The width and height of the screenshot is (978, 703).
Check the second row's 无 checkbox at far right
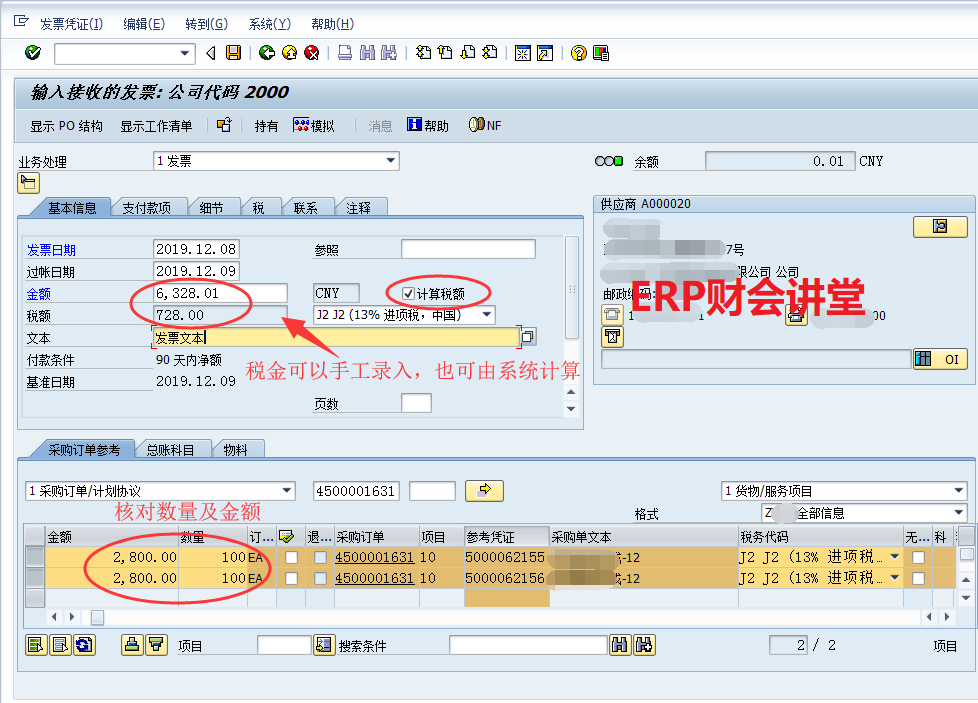tap(918, 579)
